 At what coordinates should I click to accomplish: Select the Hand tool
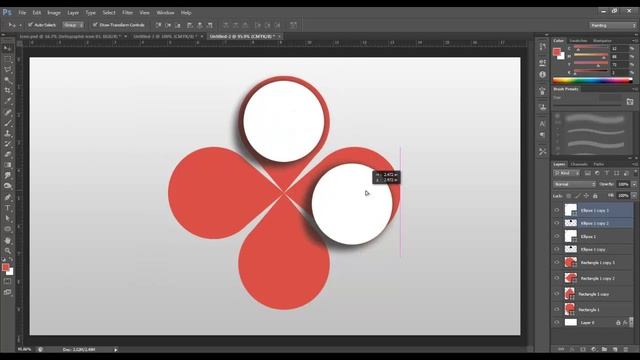(7, 240)
